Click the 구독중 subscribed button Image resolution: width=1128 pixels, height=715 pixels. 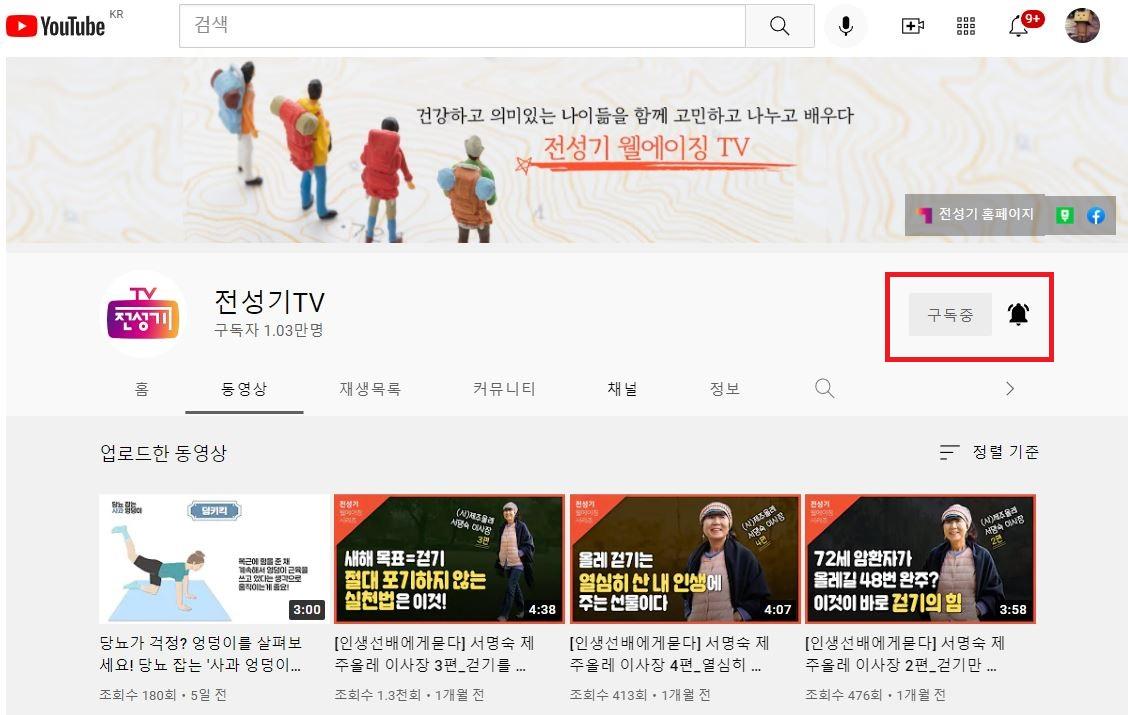950,314
